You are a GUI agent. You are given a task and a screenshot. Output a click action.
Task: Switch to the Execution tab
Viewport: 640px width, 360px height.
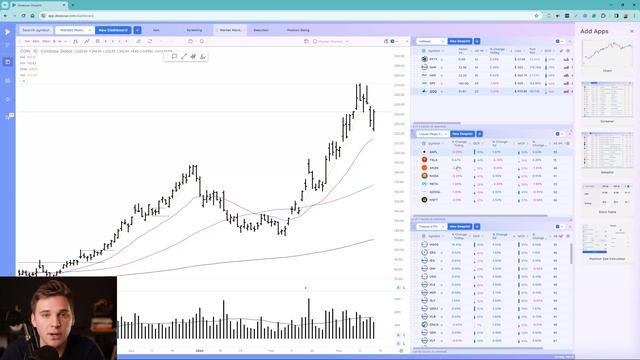[x=261, y=30]
